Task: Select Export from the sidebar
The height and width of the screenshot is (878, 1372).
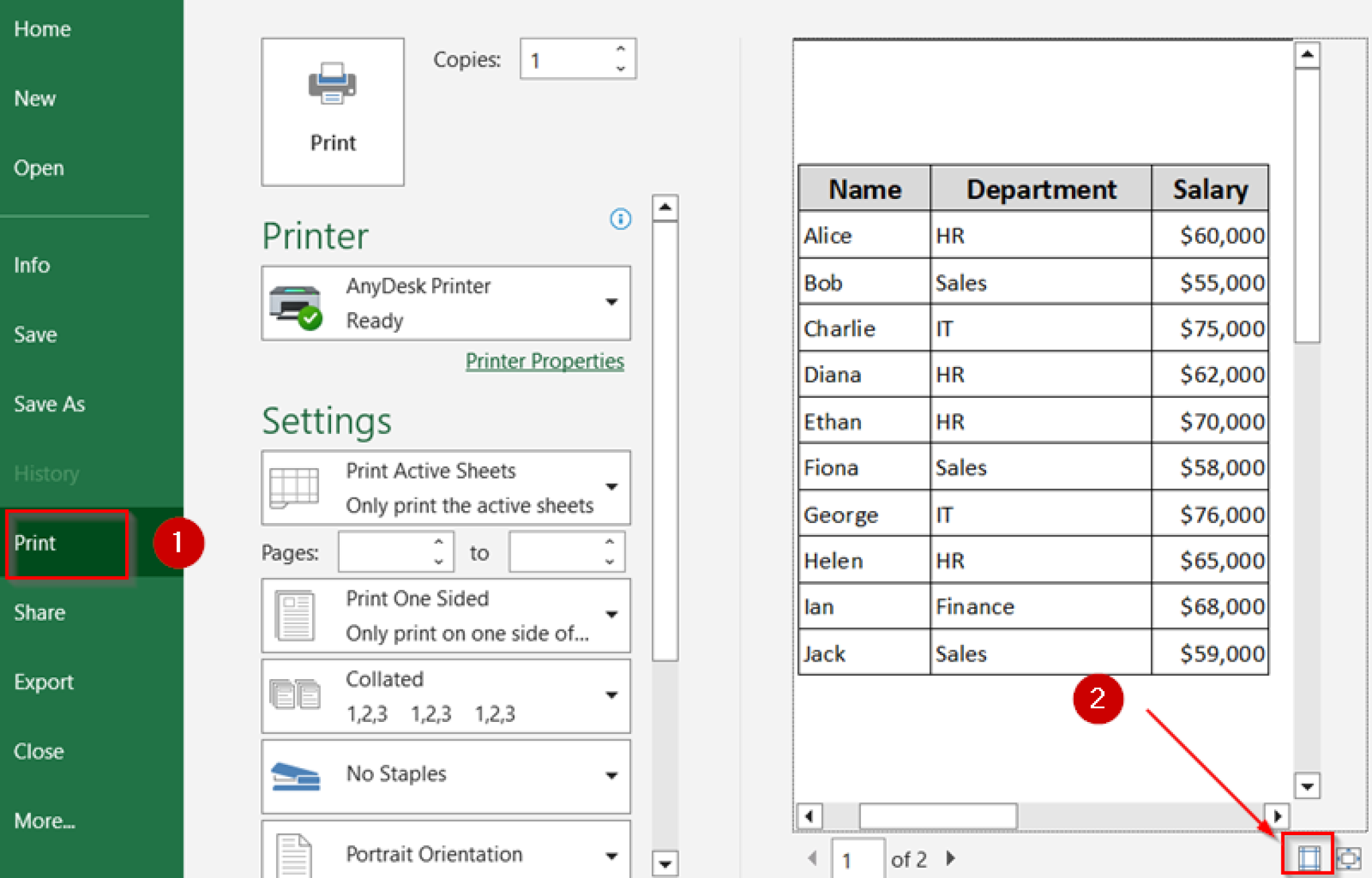Action: pos(43,682)
